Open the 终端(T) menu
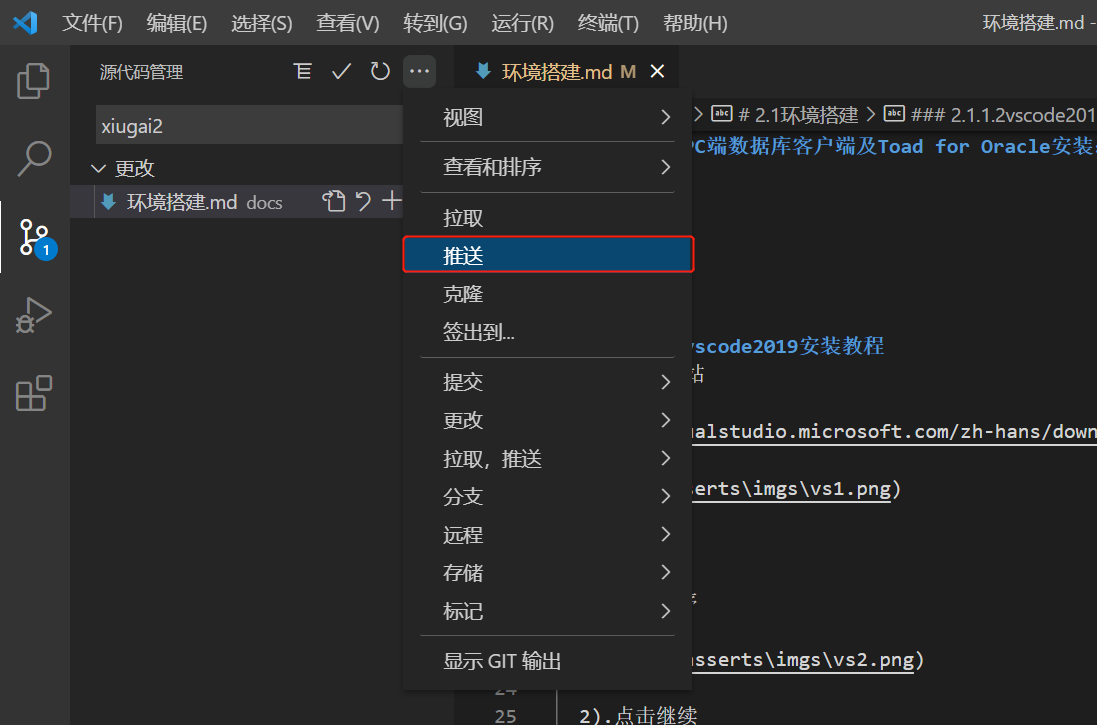 tap(608, 23)
